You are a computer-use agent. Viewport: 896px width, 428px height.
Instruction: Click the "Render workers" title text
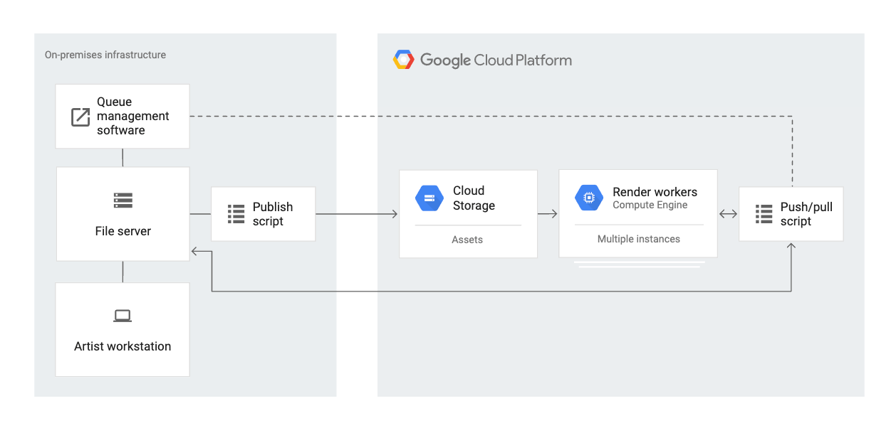pyautogui.click(x=655, y=192)
